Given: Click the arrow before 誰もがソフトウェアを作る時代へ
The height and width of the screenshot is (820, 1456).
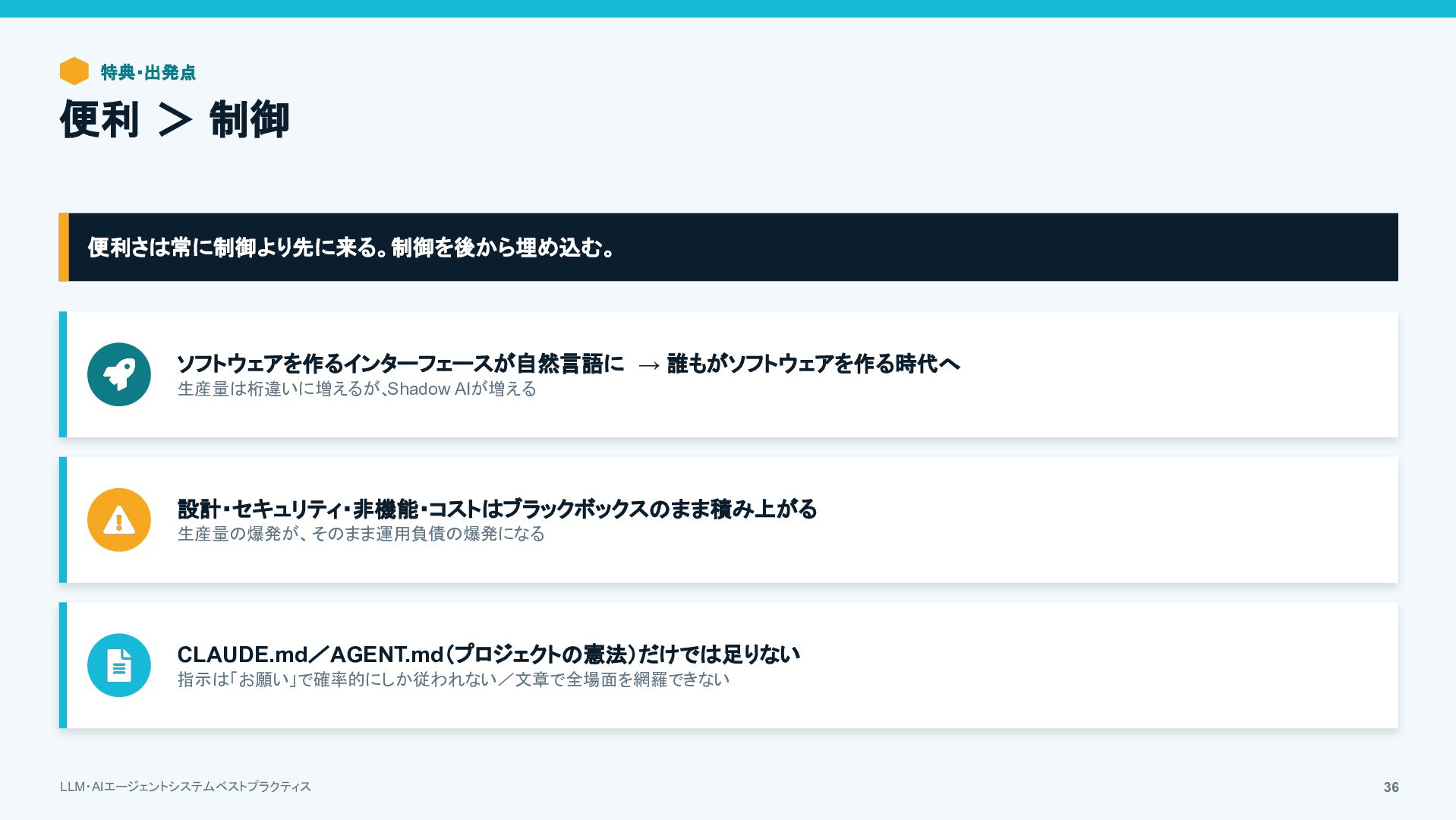Looking at the screenshot, I should point(649,365).
